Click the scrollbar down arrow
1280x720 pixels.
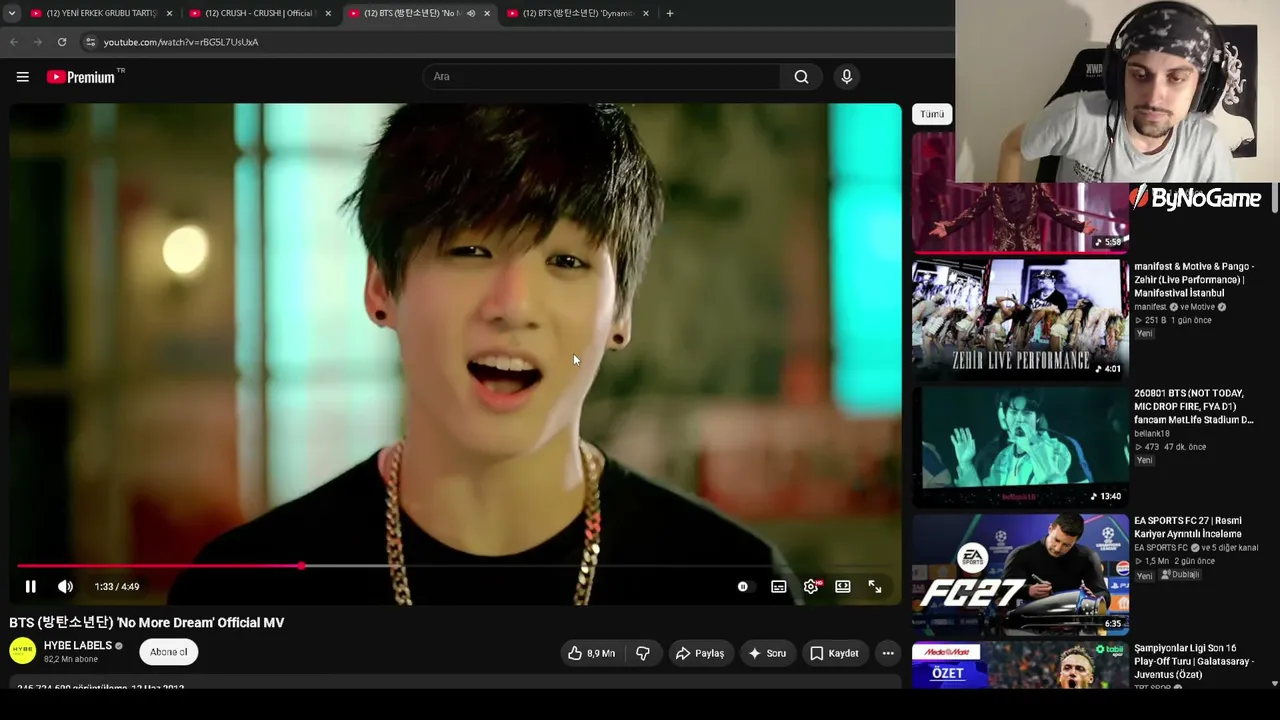point(1274,683)
